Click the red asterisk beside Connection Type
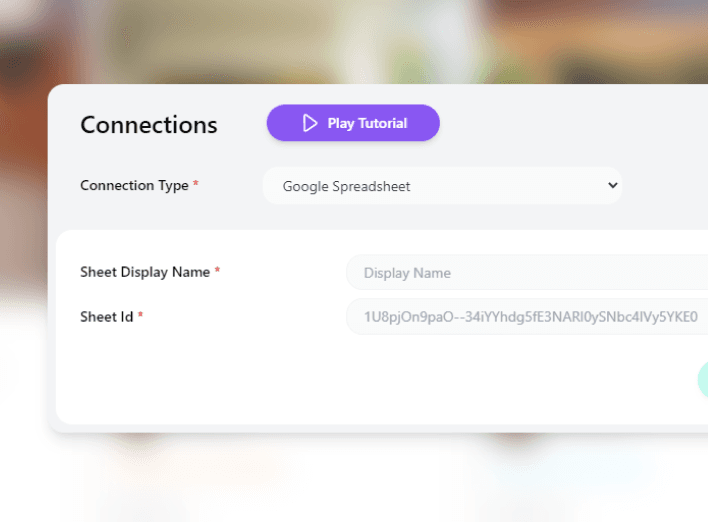708x522 pixels. click(196, 185)
